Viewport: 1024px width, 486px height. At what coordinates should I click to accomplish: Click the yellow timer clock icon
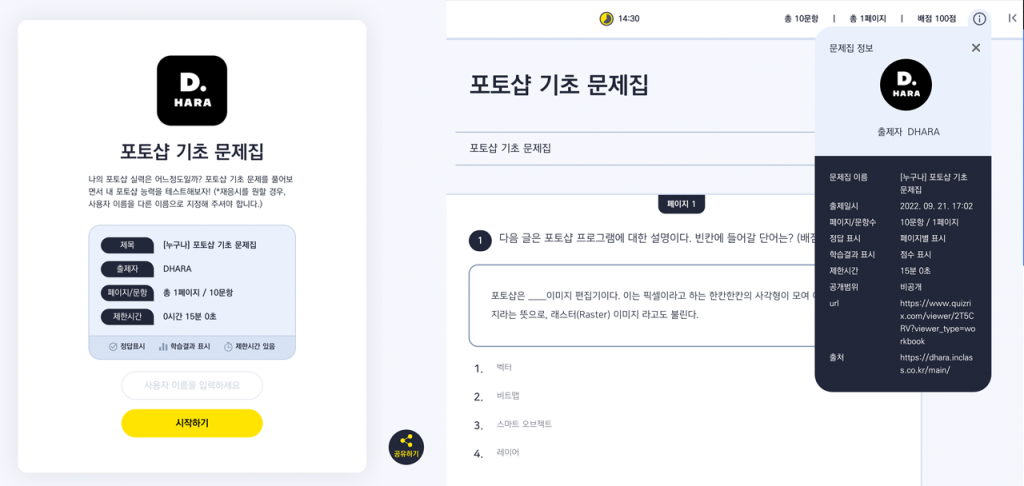(x=606, y=18)
